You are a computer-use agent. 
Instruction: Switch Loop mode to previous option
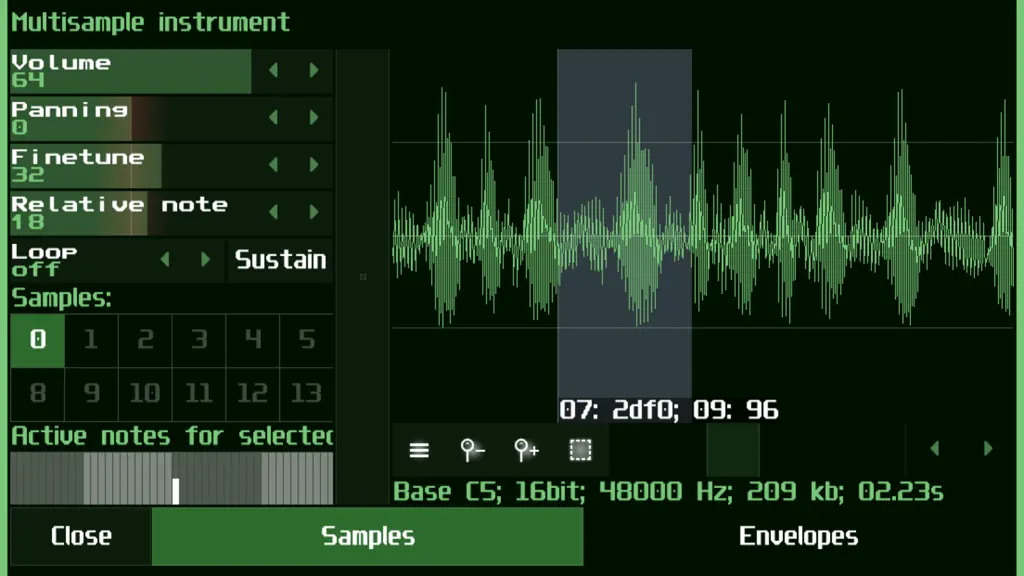pyautogui.click(x=165, y=260)
